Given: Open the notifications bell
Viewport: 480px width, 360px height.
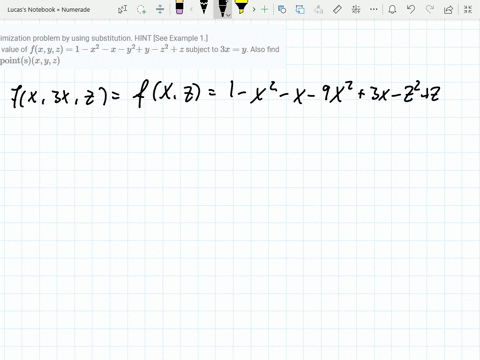Looking at the screenshot, I should (x=392, y=9).
